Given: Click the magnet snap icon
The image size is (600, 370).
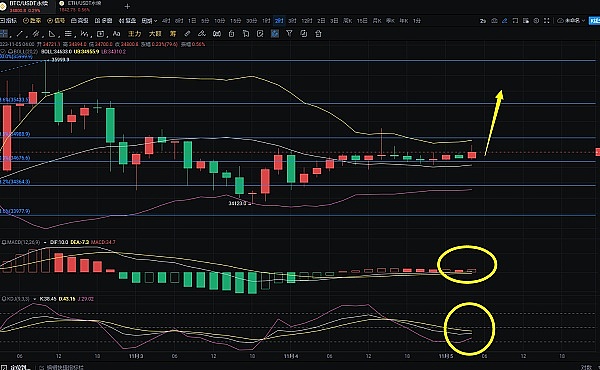Looking at the screenshot, I should pos(217,34).
